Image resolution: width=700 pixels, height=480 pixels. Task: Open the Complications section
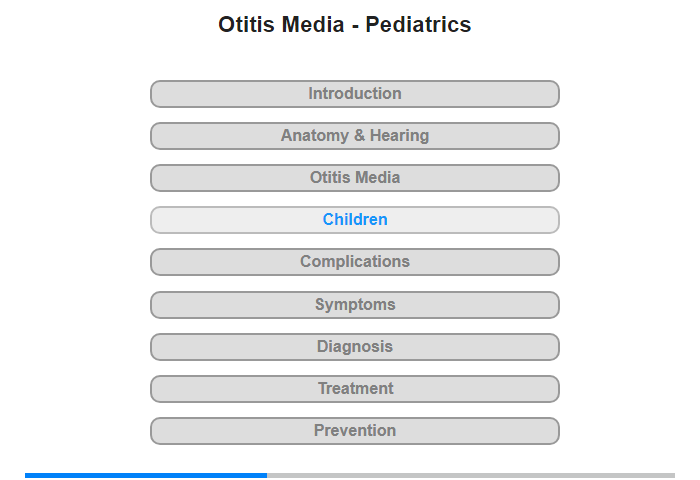(x=354, y=262)
